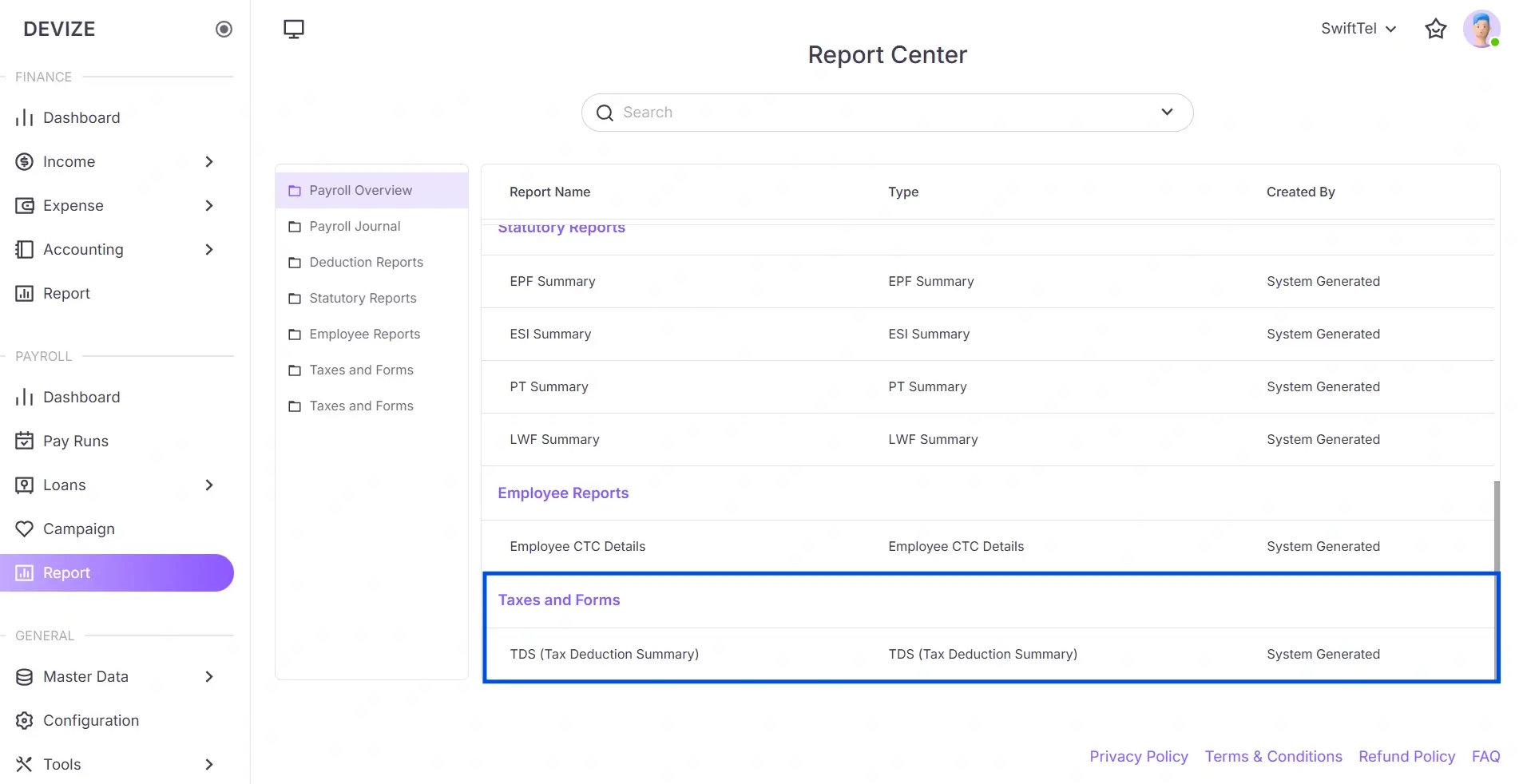Click the DEVIZE logo
This screenshot has height=784, width=1519.
point(59,30)
